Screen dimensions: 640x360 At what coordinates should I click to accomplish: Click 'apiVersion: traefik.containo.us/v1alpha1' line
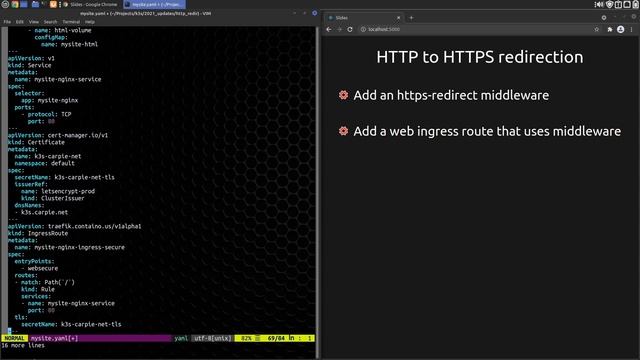tap(75, 226)
